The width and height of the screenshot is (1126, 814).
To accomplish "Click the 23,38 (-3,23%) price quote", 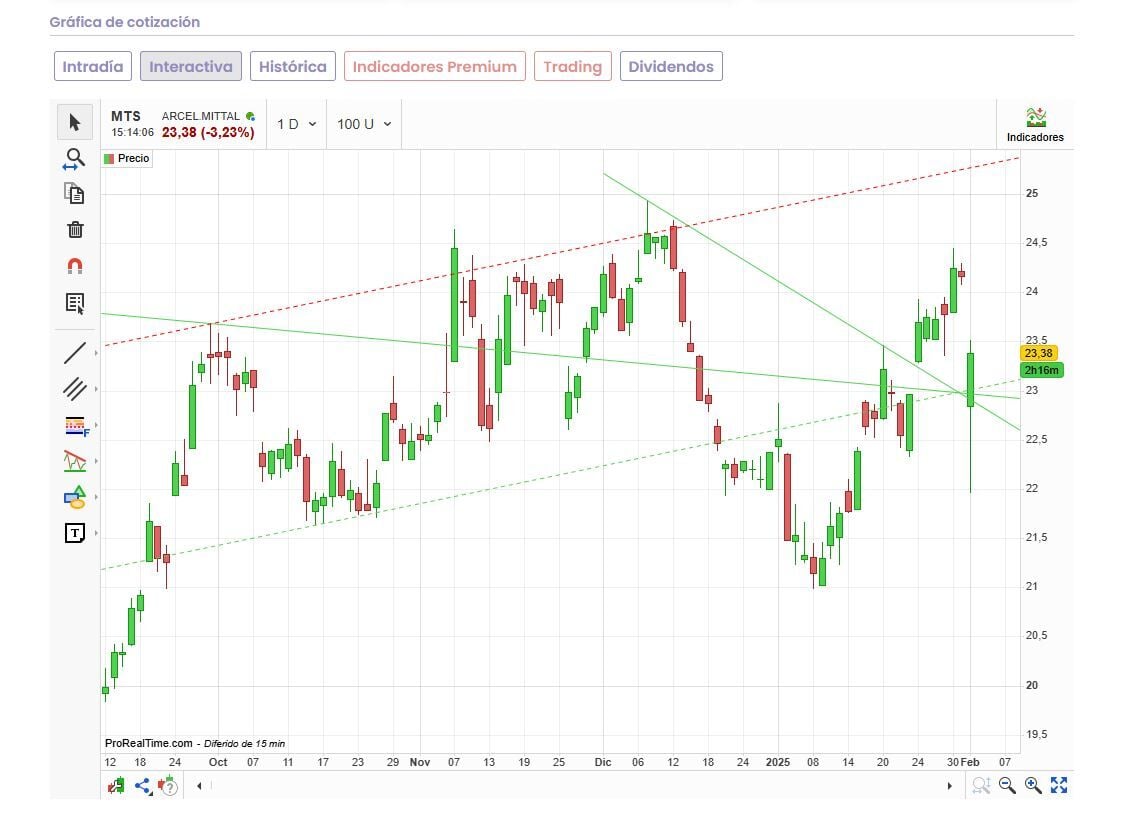I will [x=208, y=133].
